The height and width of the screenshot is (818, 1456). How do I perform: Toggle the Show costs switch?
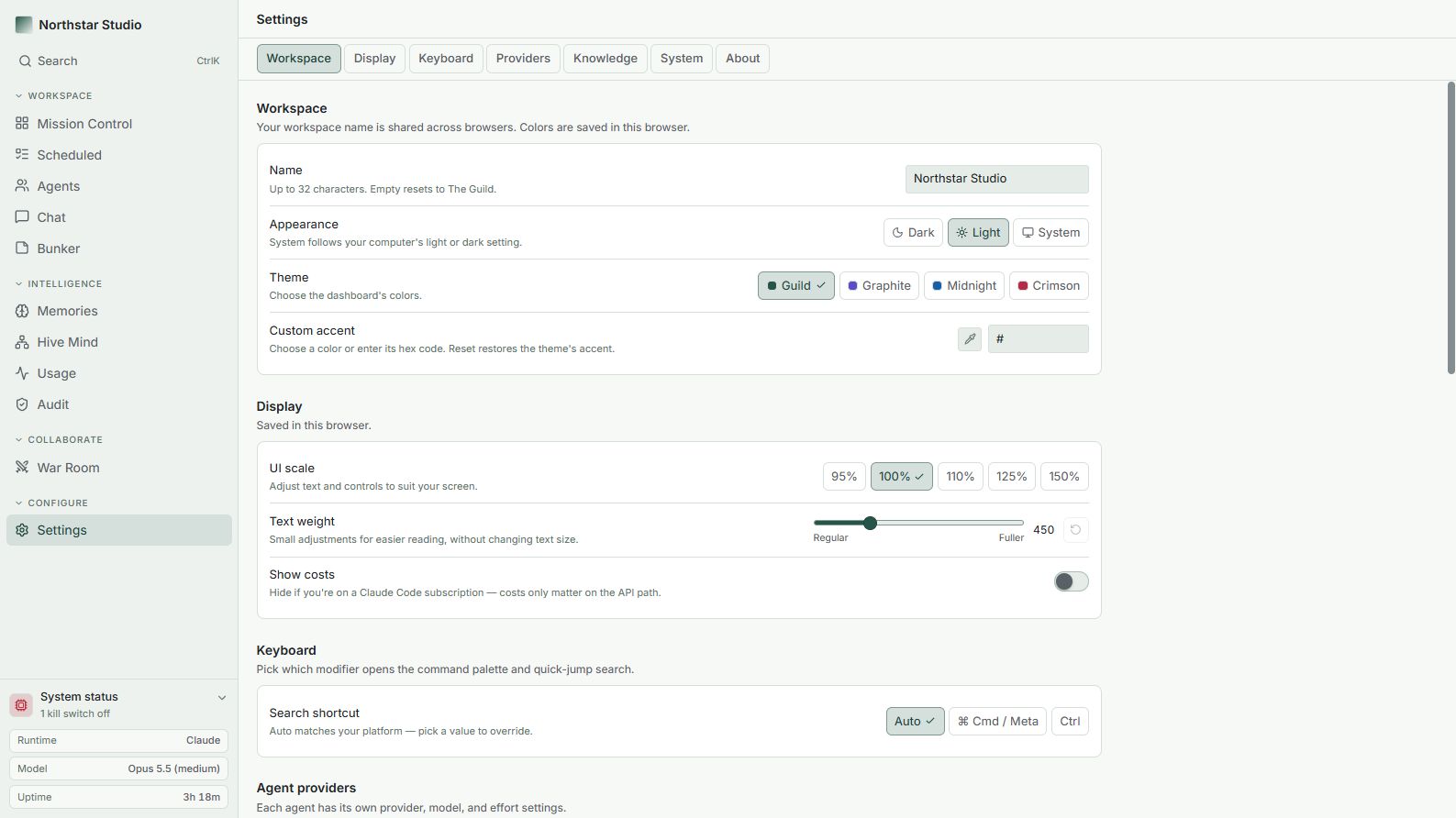click(1071, 581)
